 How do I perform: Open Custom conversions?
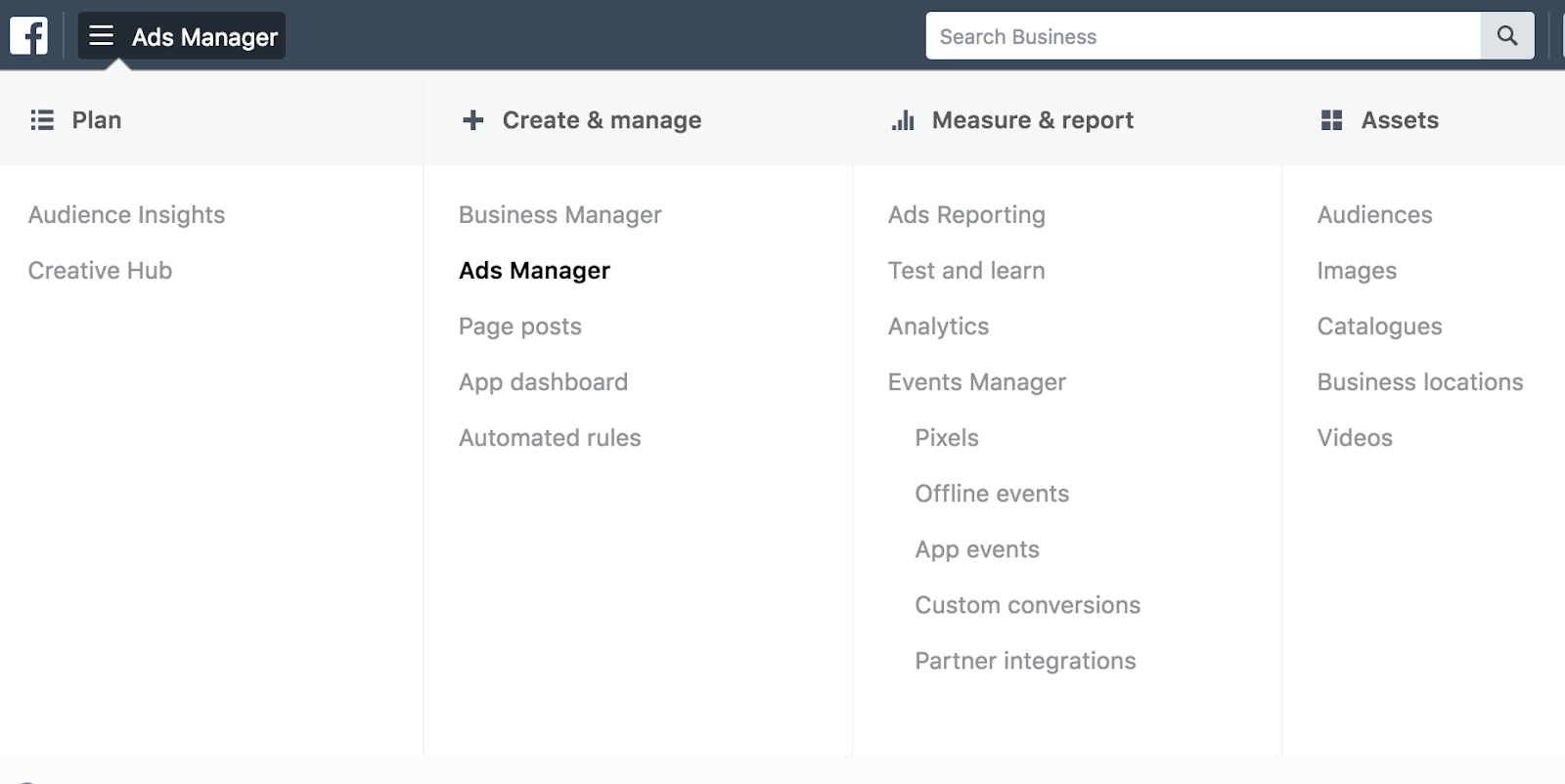1027,605
